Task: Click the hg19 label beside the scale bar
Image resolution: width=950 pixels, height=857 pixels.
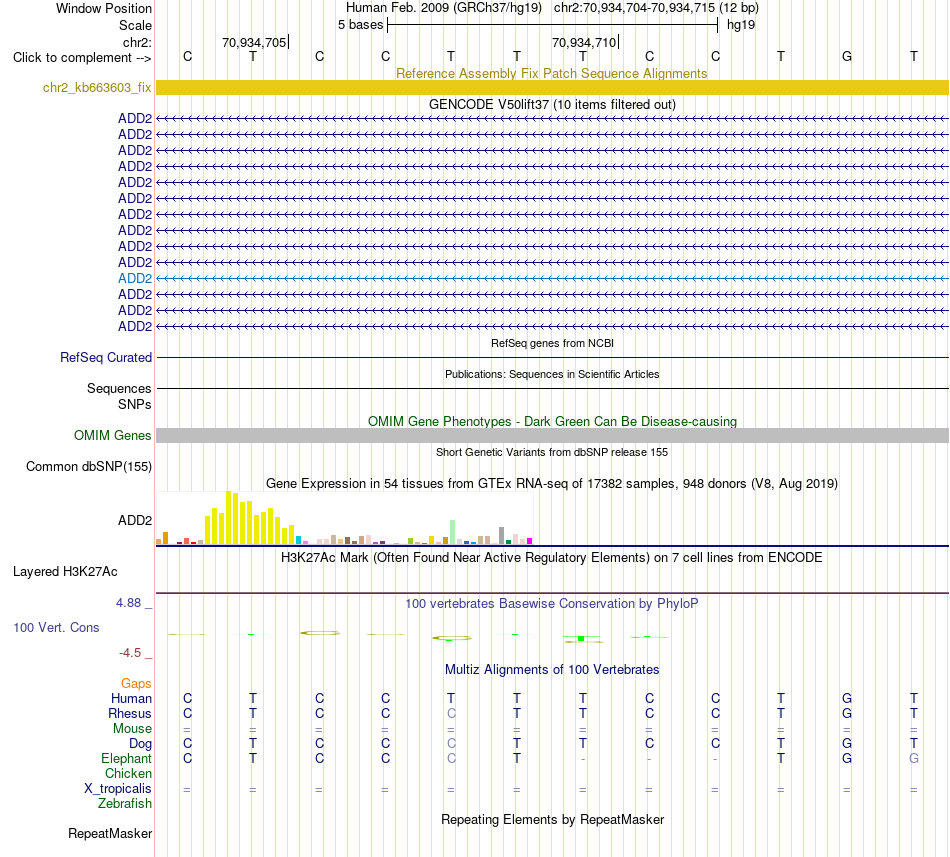Action: pyautogui.click(x=741, y=25)
